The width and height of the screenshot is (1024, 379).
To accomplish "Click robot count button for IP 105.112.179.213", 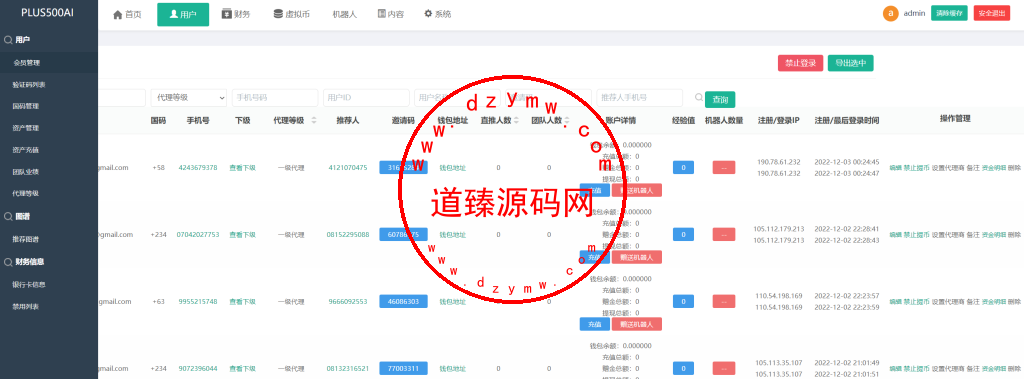I will [724, 235].
